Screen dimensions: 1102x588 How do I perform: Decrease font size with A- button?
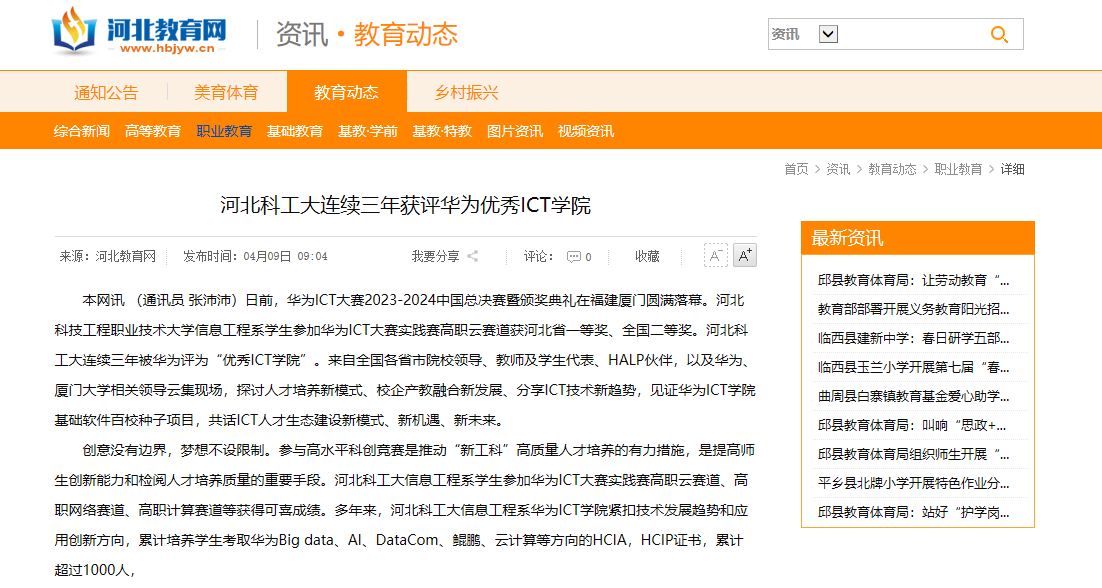click(x=716, y=256)
